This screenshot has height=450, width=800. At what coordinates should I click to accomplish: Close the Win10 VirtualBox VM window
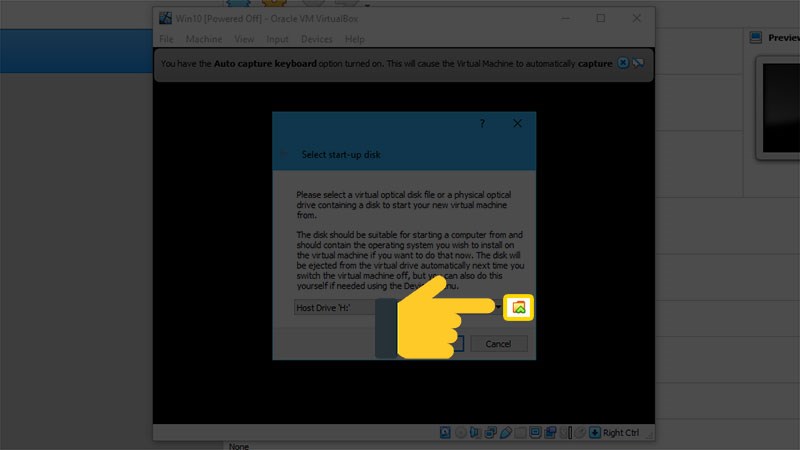pyautogui.click(x=636, y=18)
